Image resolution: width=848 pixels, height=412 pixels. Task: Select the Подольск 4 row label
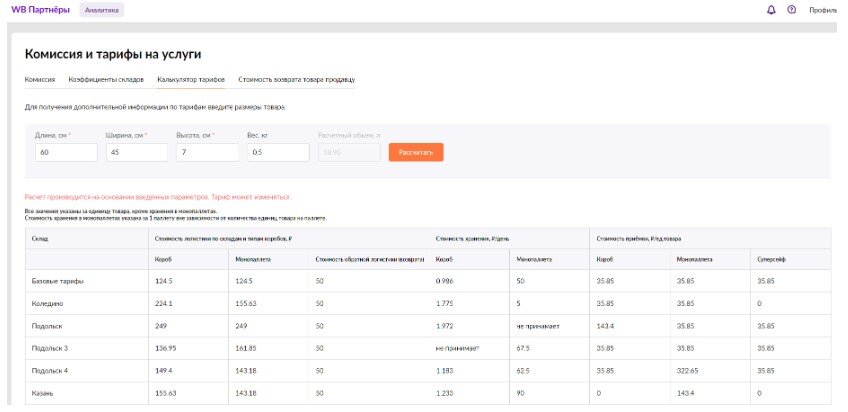[50, 371]
